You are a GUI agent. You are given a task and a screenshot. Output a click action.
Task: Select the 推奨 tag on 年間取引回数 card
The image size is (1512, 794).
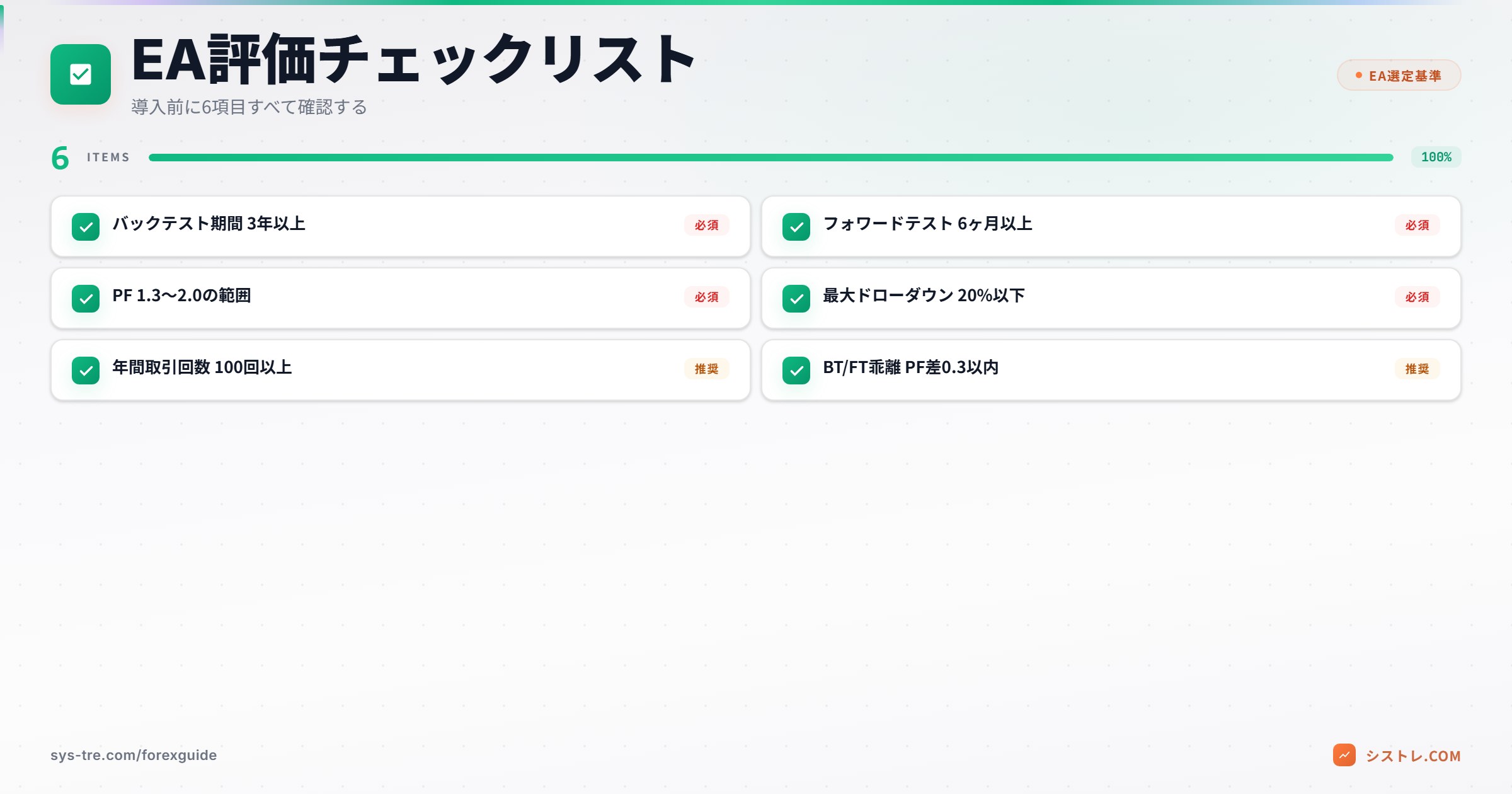(707, 369)
